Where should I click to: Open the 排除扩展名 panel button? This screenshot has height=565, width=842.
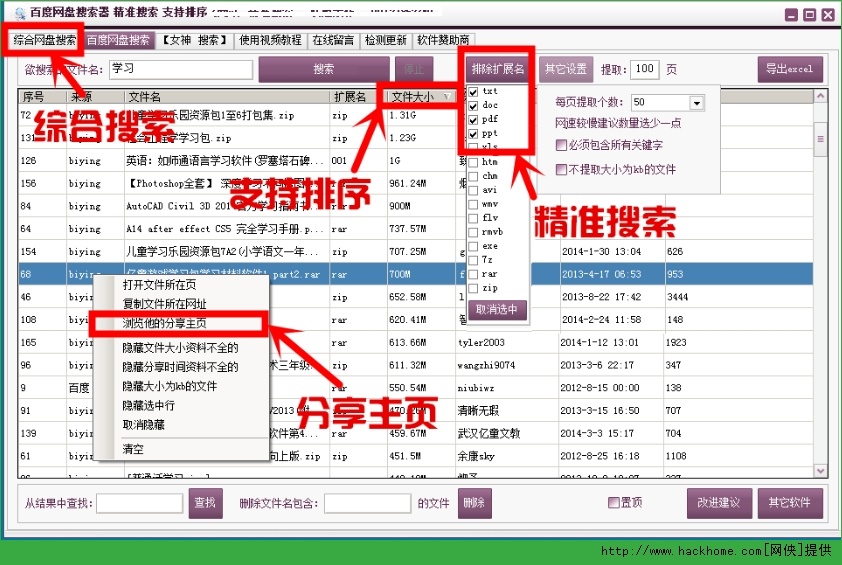click(497, 69)
